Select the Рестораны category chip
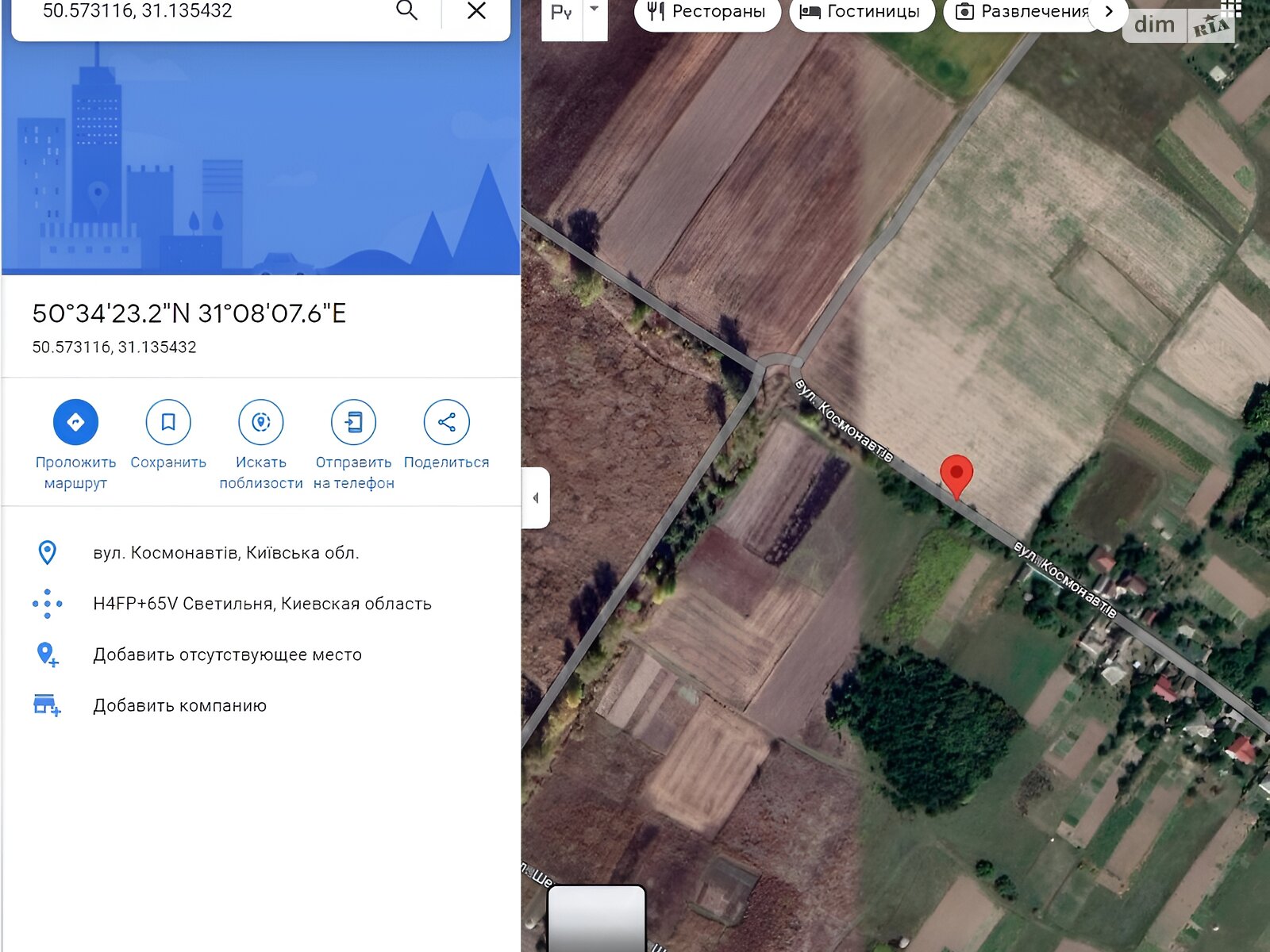This screenshot has height=952, width=1270. pyautogui.click(x=707, y=12)
